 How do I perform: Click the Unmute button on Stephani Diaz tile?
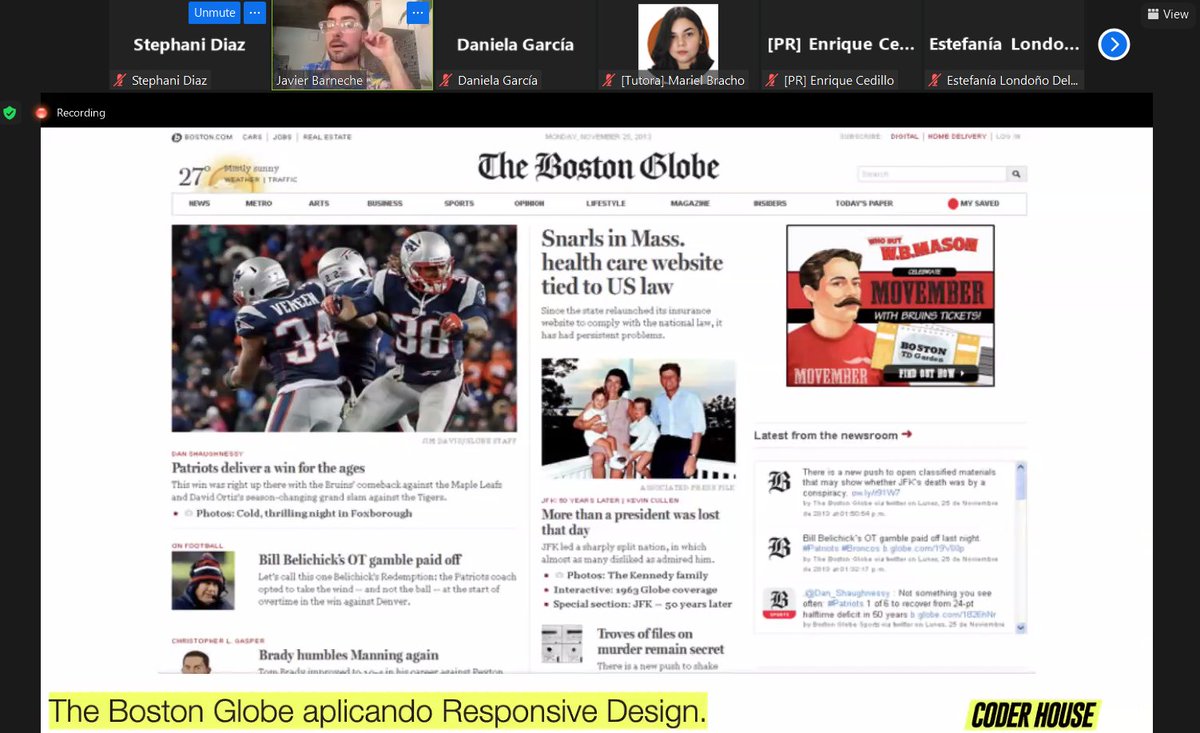point(215,13)
